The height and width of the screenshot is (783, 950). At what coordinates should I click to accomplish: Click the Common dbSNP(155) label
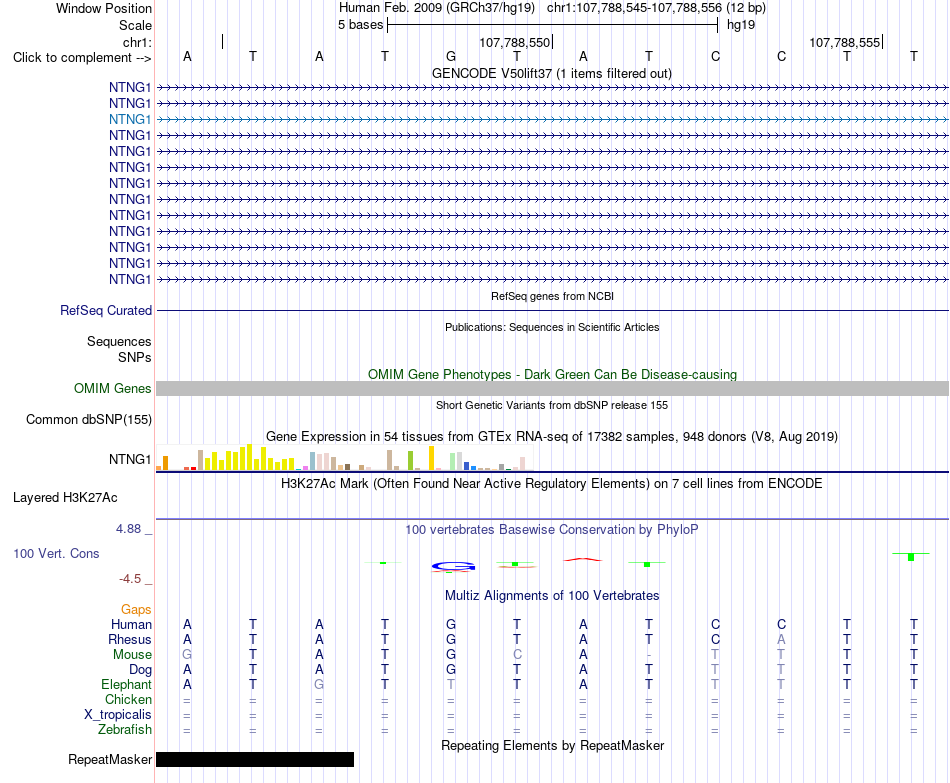point(89,419)
